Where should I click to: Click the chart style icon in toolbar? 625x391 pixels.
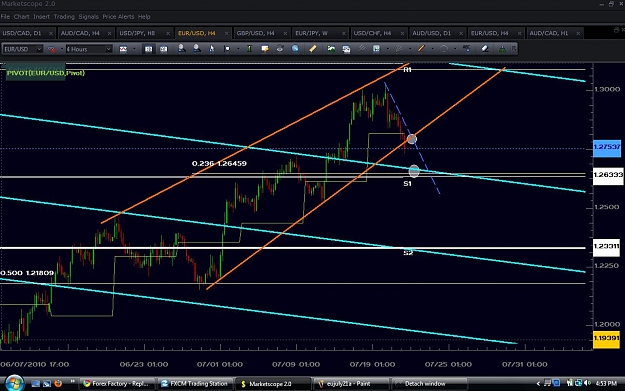[123, 49]
